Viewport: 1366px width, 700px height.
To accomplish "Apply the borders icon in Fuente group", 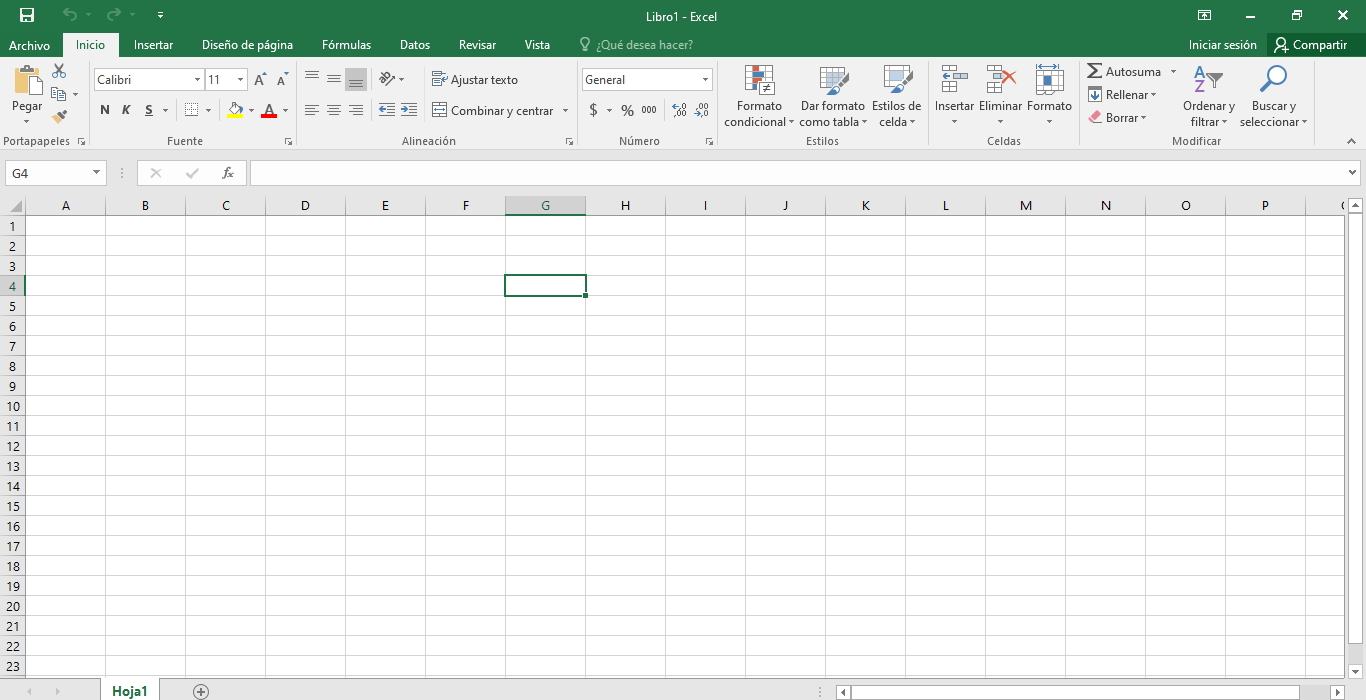I will click(192, 110).
